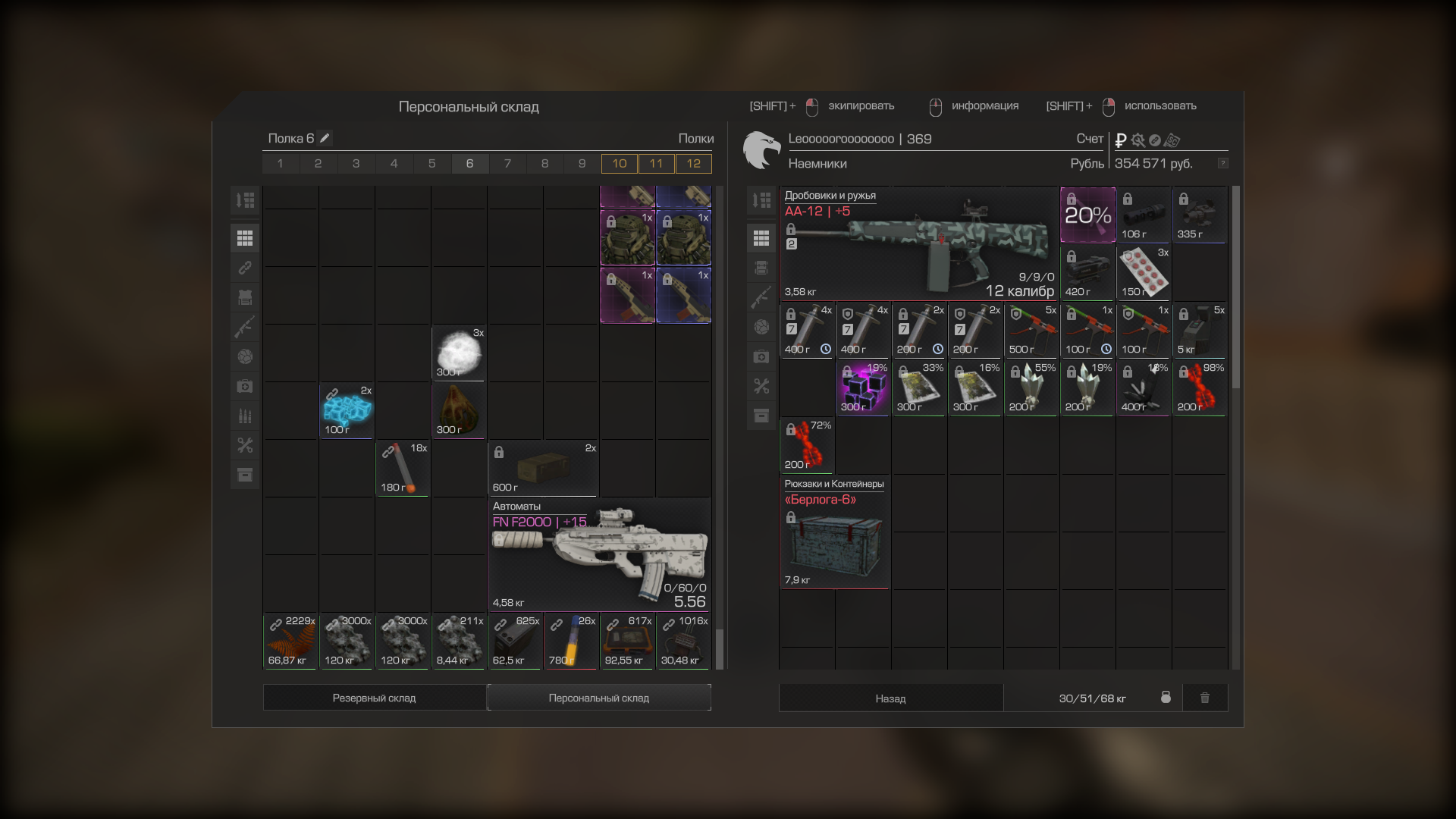Select the 20% purple item in inventory
Viewport: 1456px width, 819px height.
tap(1087, 215)
